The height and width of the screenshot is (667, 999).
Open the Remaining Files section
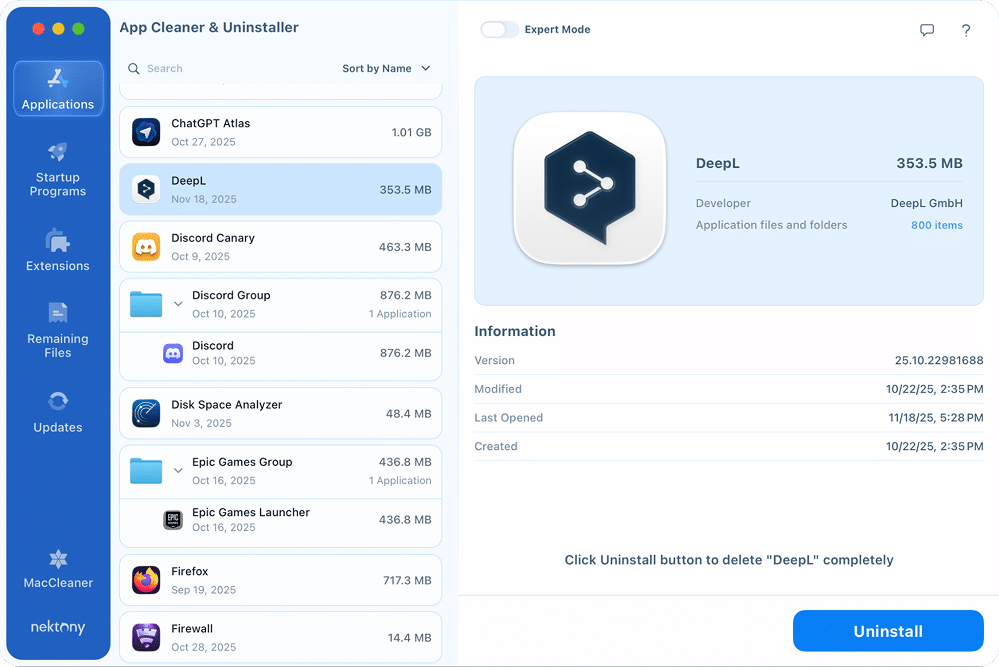point(57,332)
